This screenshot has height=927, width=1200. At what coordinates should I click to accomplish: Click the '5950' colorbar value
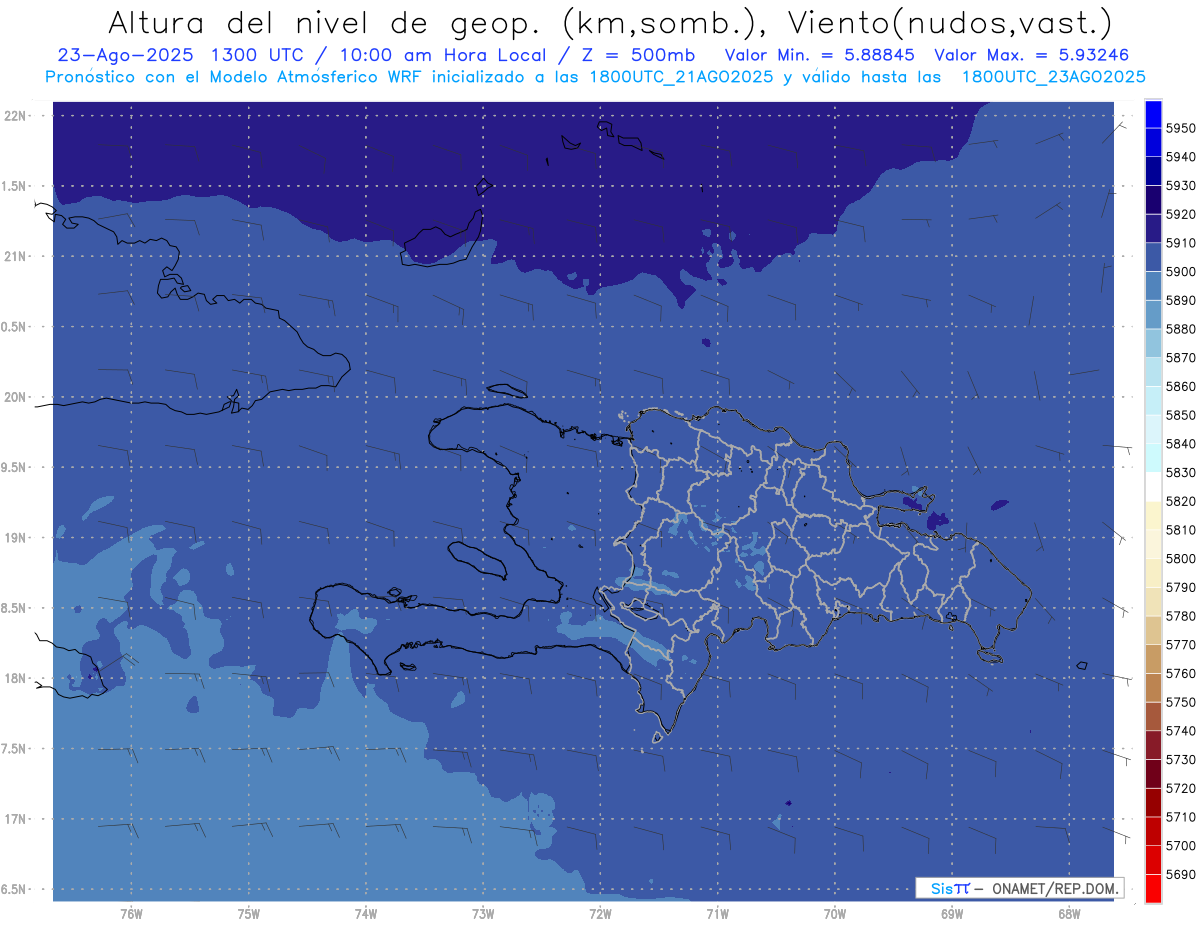click(1180, 128)
